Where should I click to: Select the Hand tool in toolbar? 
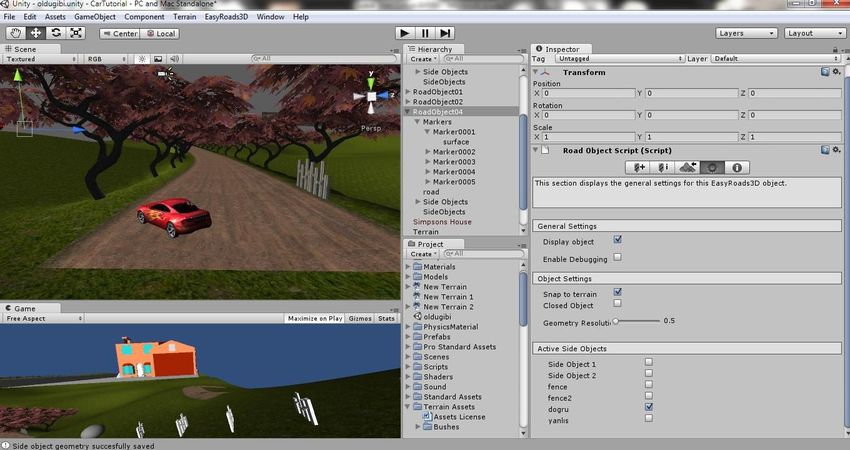tap(16, 33)
